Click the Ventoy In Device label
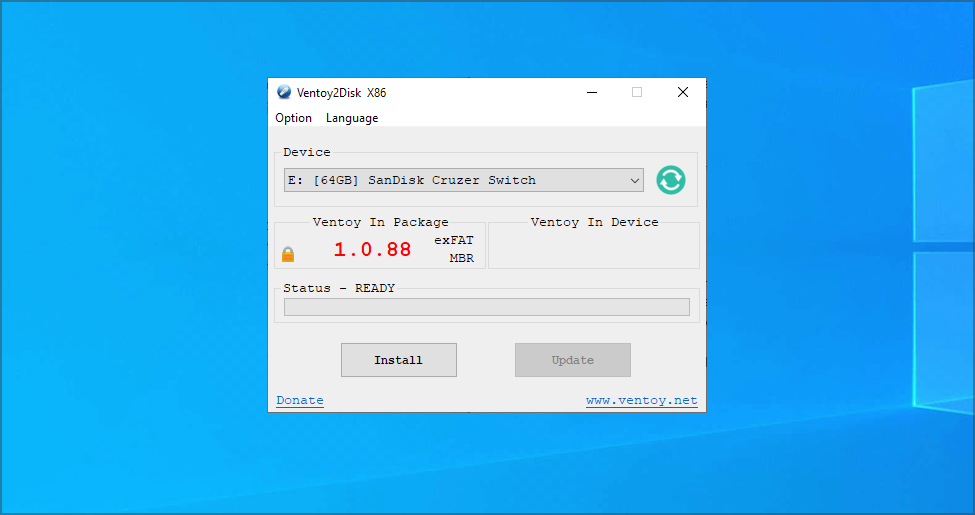Image resolution: width=975 pixels, height=515 pixels. pos(594,222)
